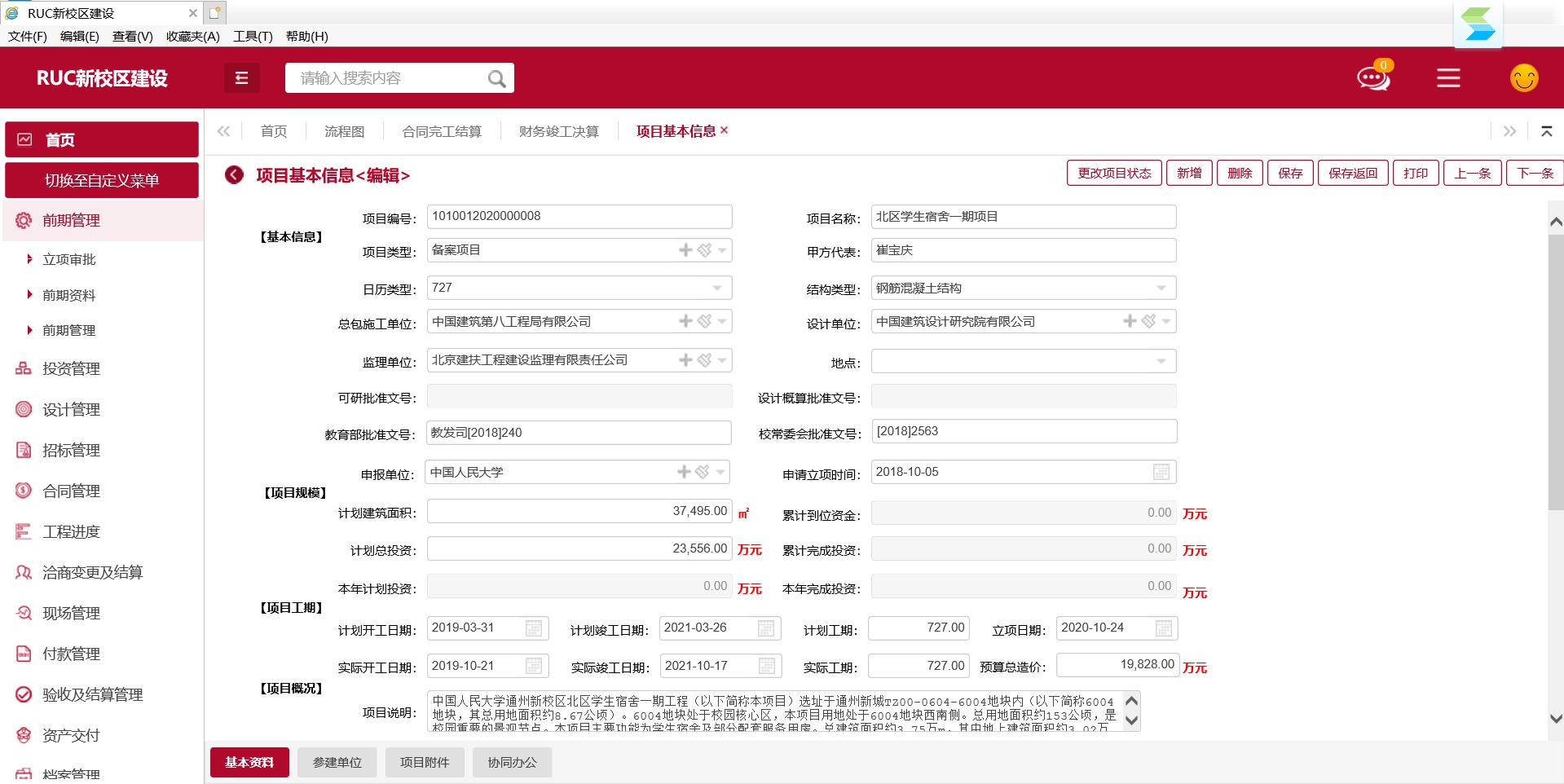Open the 参建单位 bottom tab

click(337, 762)
